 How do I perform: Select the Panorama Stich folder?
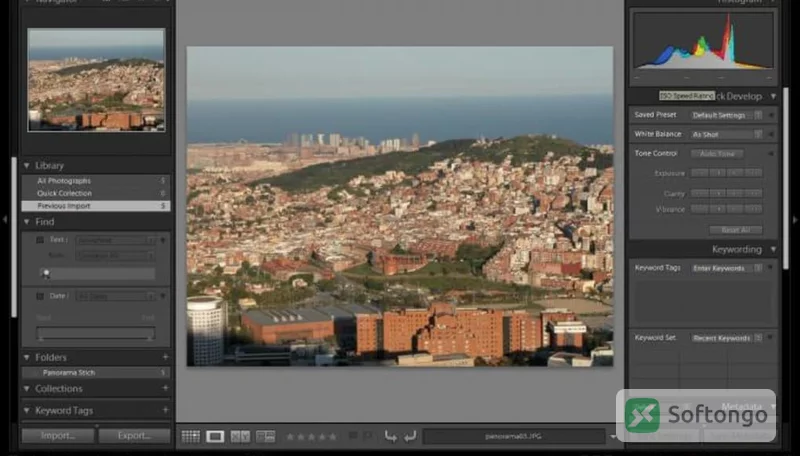tap(95, 373)
